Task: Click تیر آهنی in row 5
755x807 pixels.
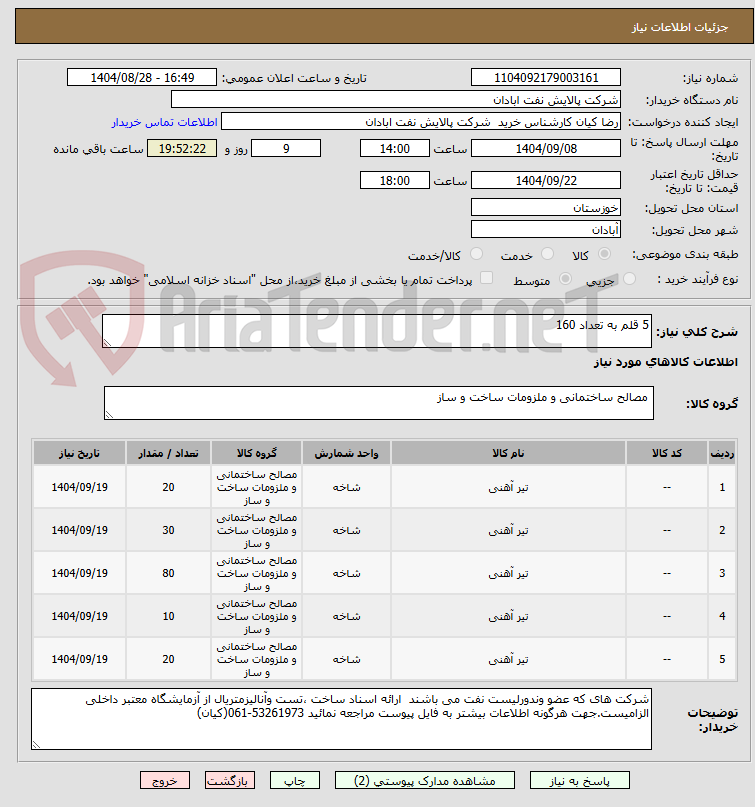Action: click(x=508, y=659)
